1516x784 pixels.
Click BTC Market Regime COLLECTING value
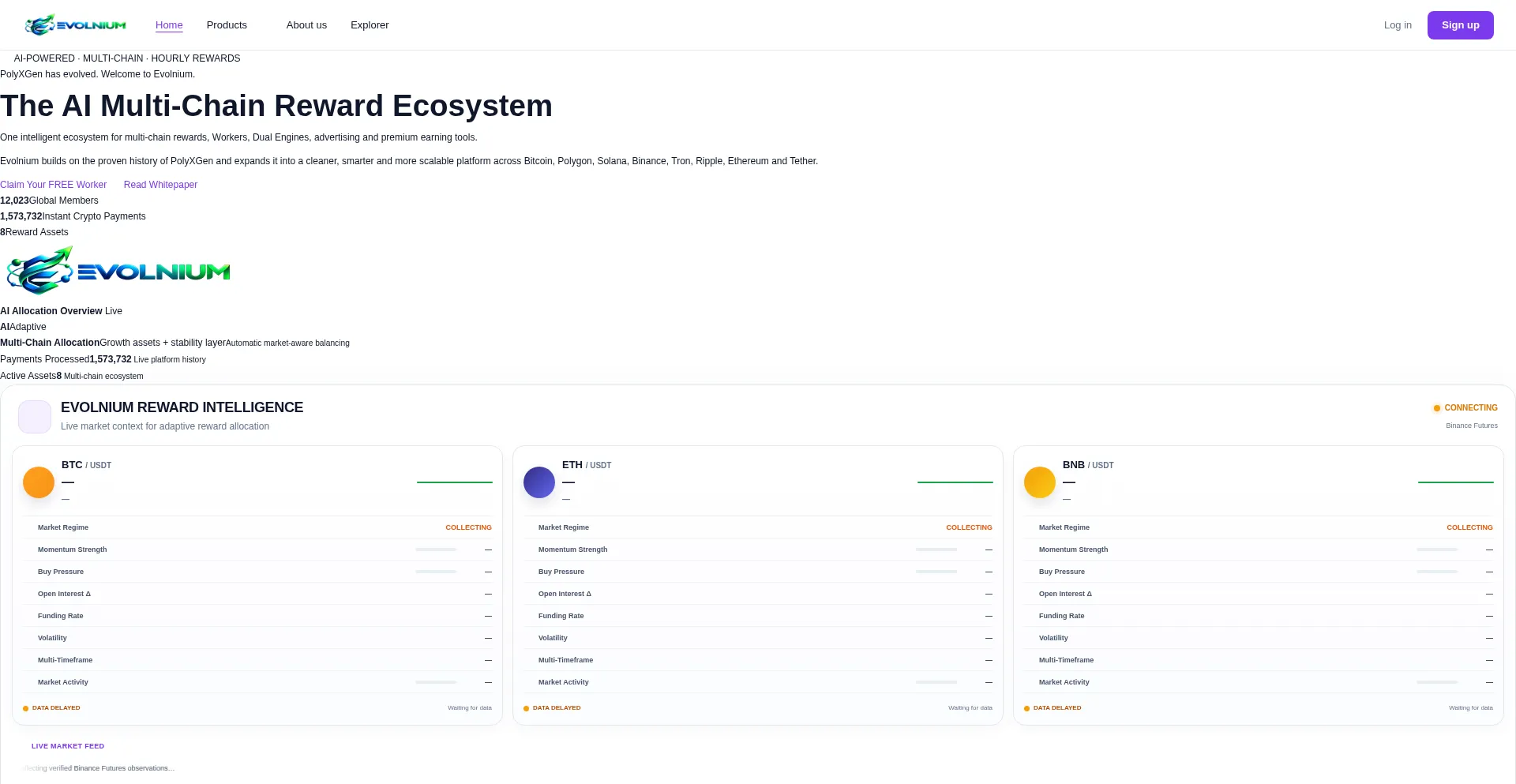pyautogui.click(x=468, y=527)
